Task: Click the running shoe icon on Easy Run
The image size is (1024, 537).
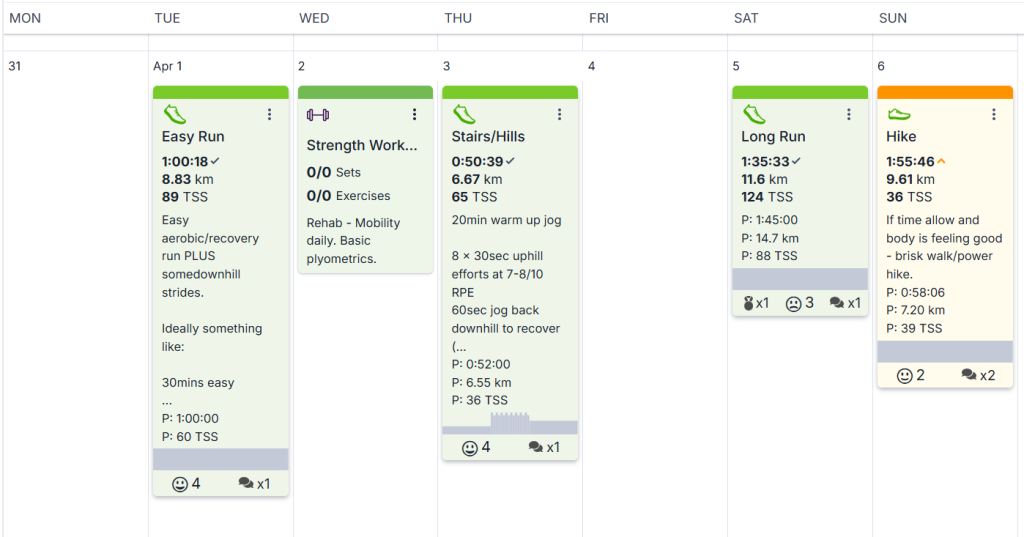Action: click(x=174, y=115)
